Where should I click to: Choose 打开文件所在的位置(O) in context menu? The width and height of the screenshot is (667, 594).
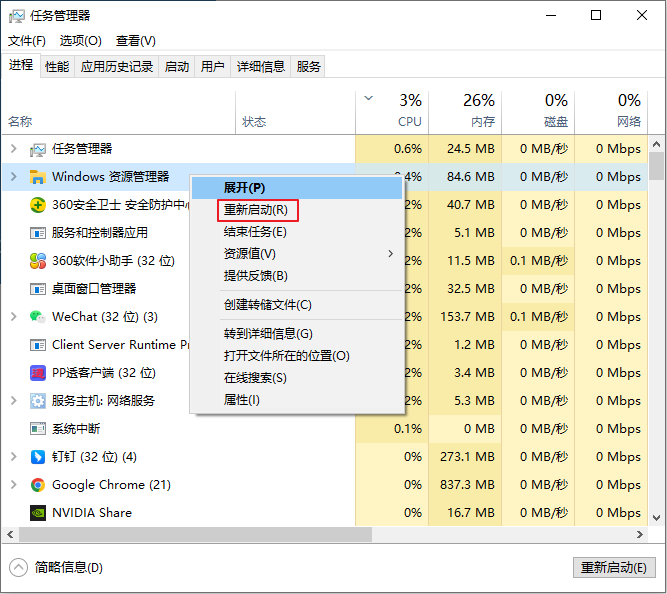point(297,356)
